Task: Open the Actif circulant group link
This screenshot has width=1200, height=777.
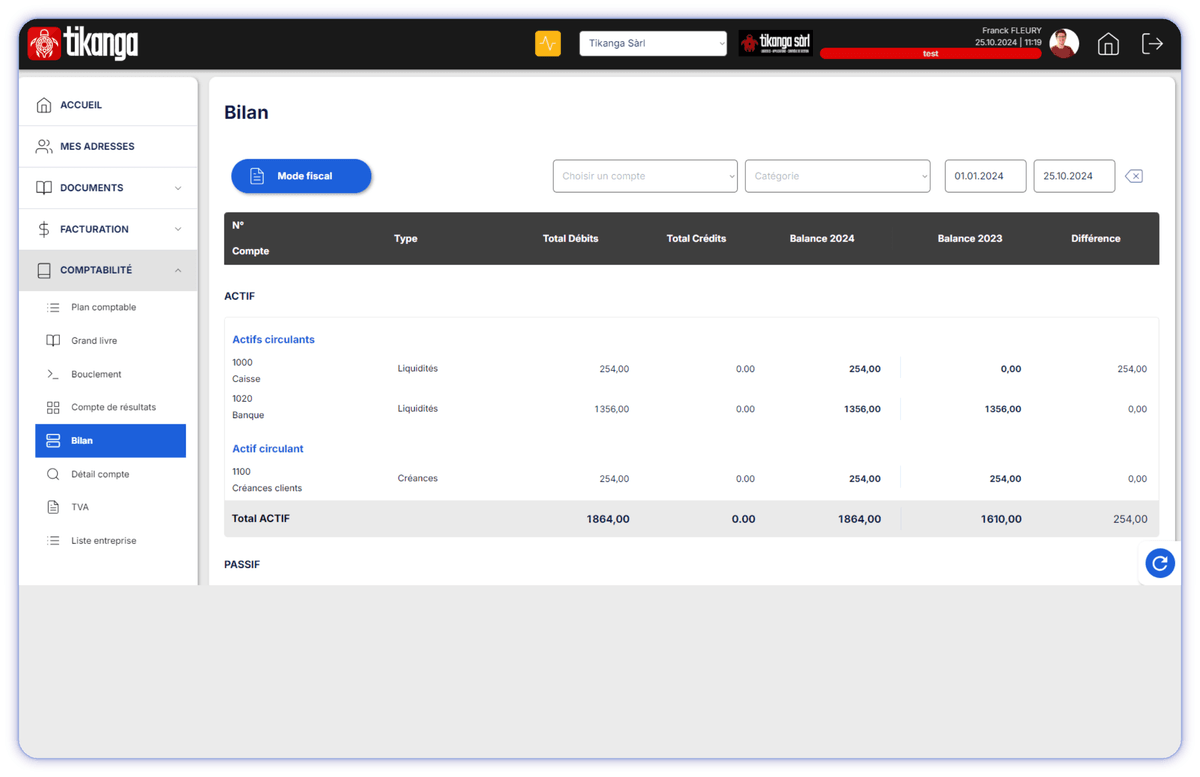Action: 268,449
